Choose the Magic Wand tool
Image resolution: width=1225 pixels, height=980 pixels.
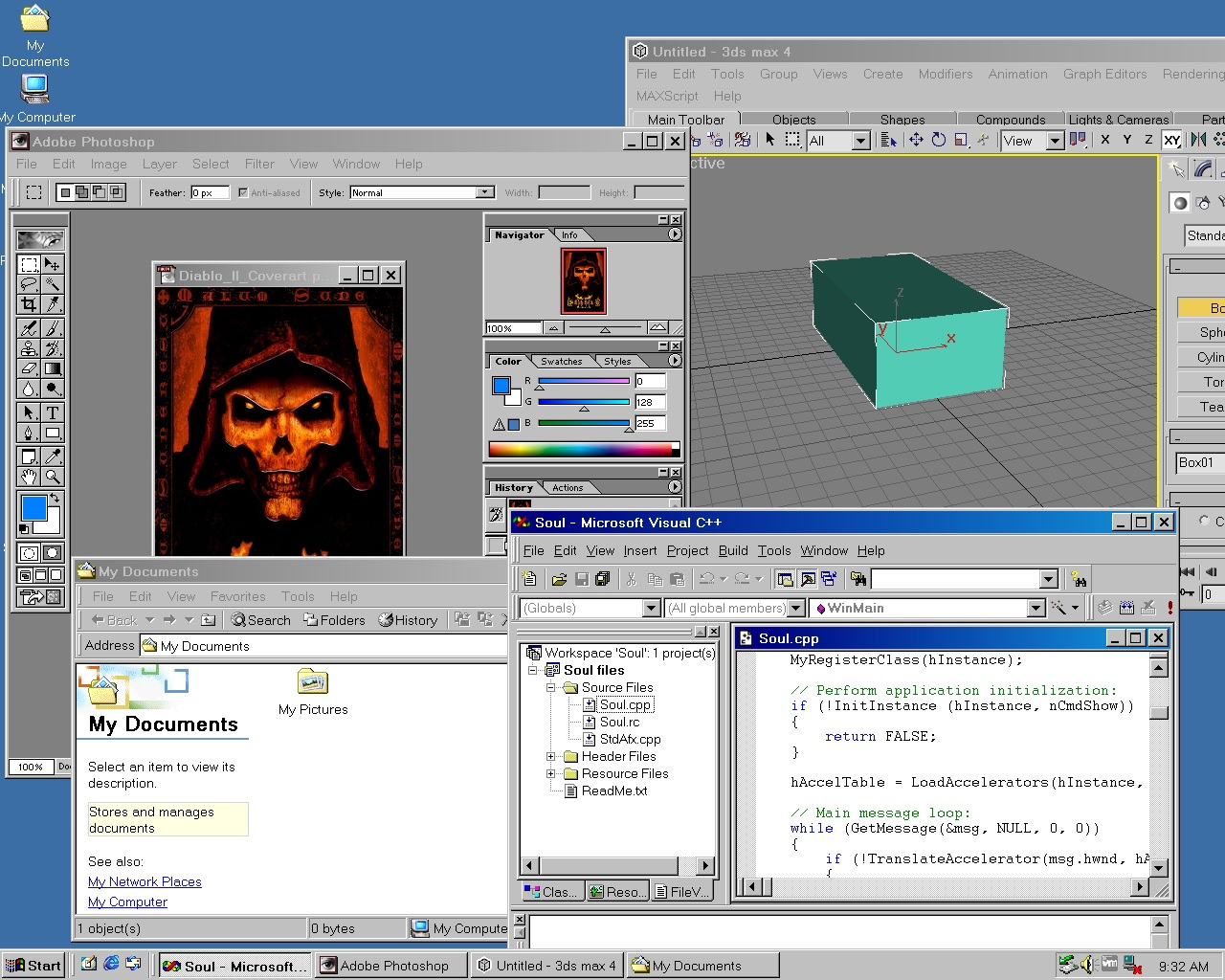53,284
